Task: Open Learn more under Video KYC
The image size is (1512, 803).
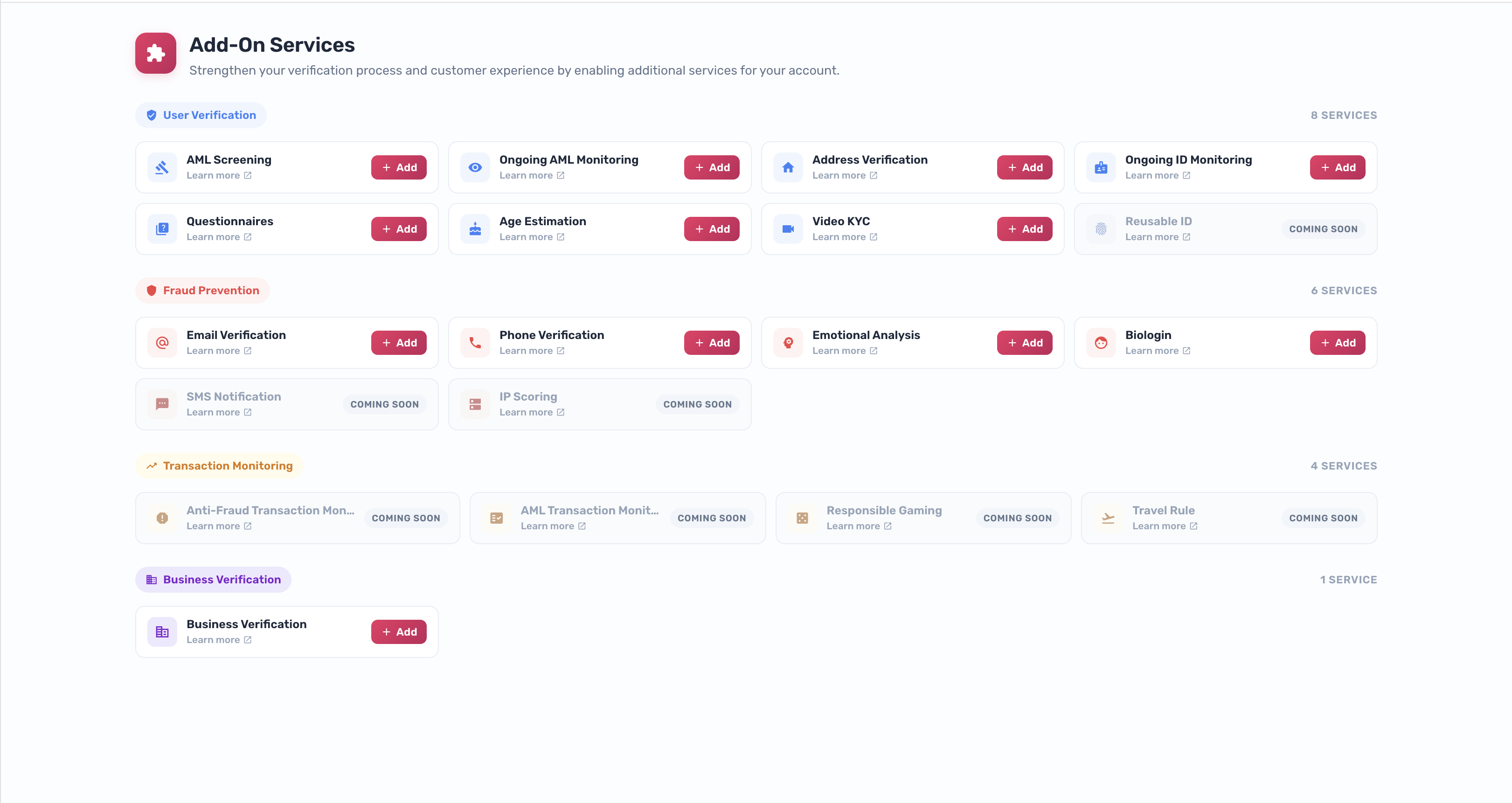Action: point(844,237)
